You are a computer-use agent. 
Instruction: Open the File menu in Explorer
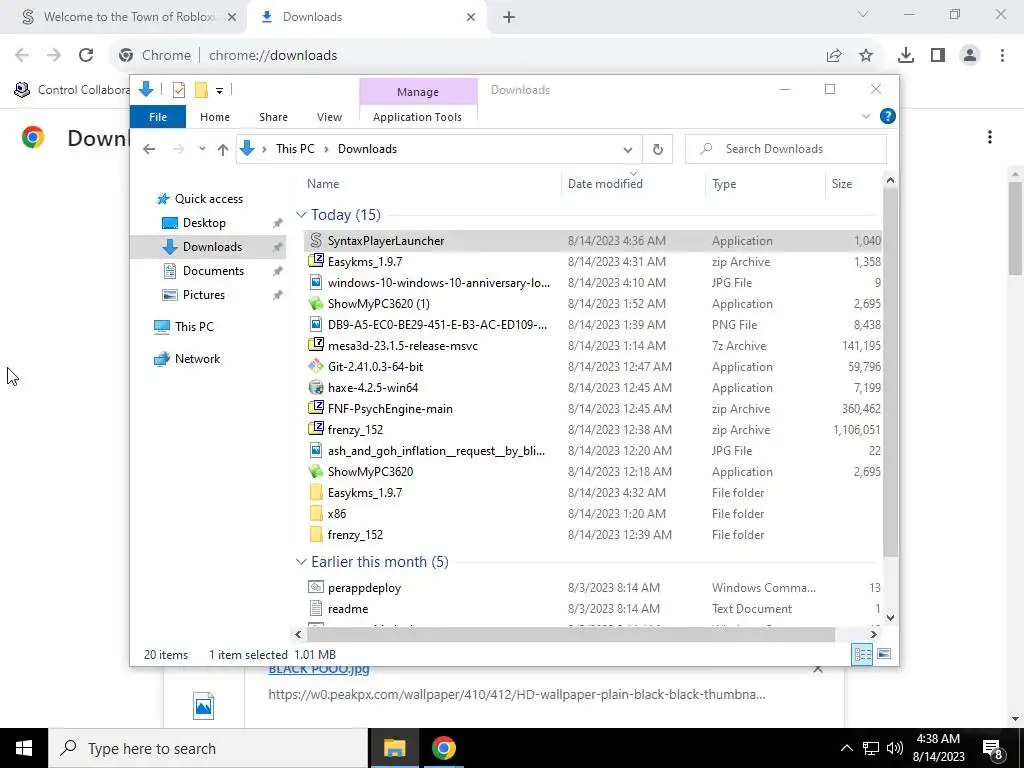(x=158, y=117)
